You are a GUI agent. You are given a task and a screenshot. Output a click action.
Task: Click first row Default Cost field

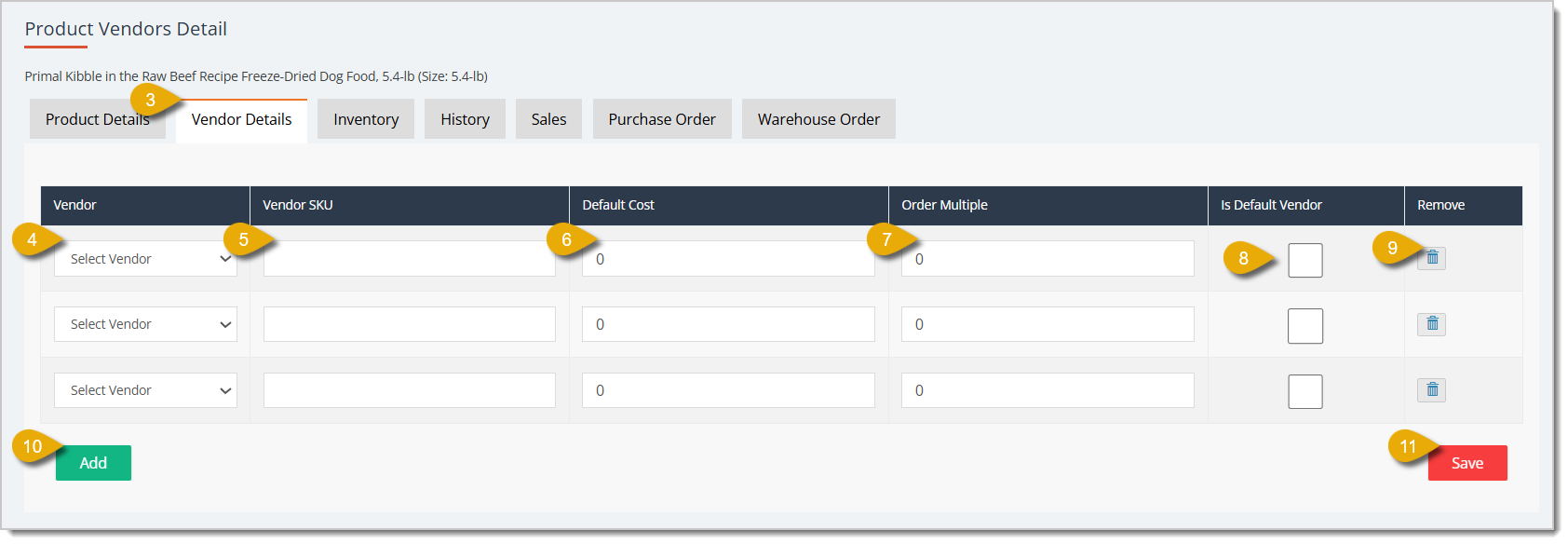coord(728,259)
